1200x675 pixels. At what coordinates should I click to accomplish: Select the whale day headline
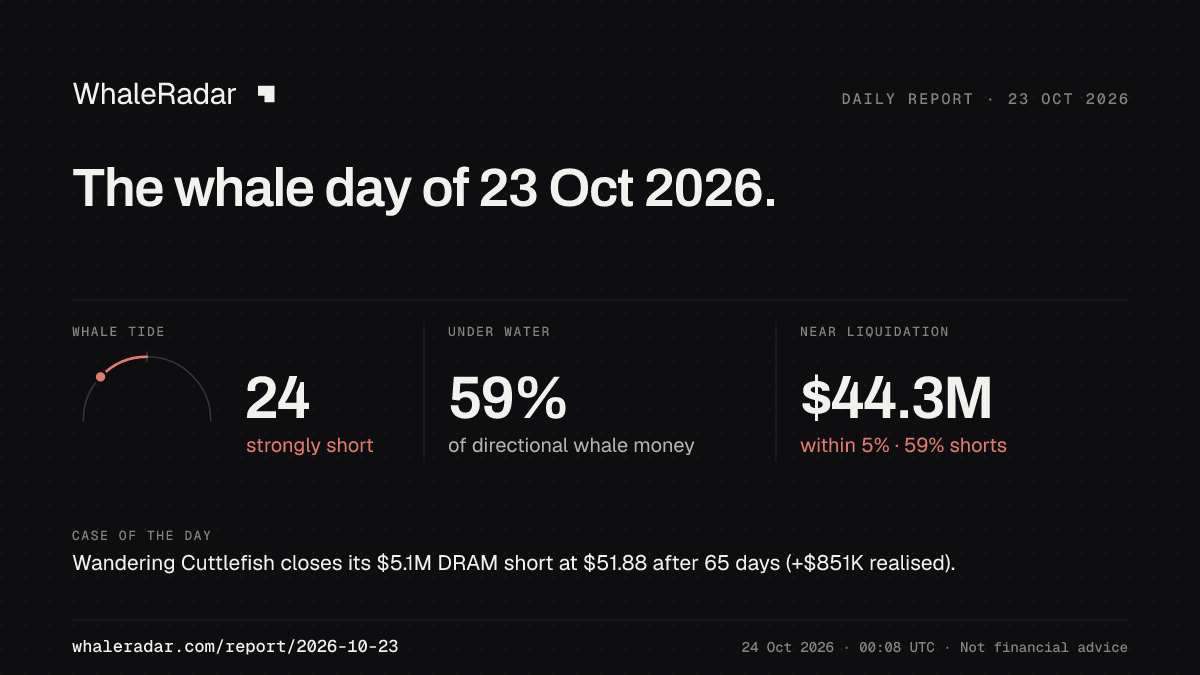[424, 187]
